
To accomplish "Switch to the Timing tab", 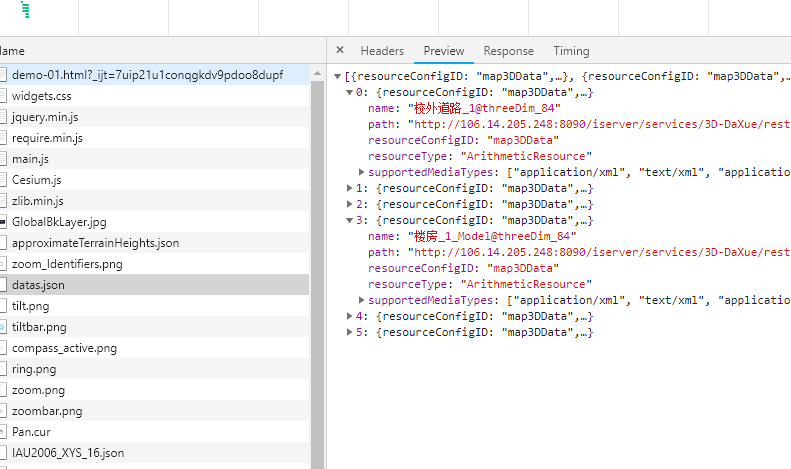I will pyautogui.click(x=571, y=51).
